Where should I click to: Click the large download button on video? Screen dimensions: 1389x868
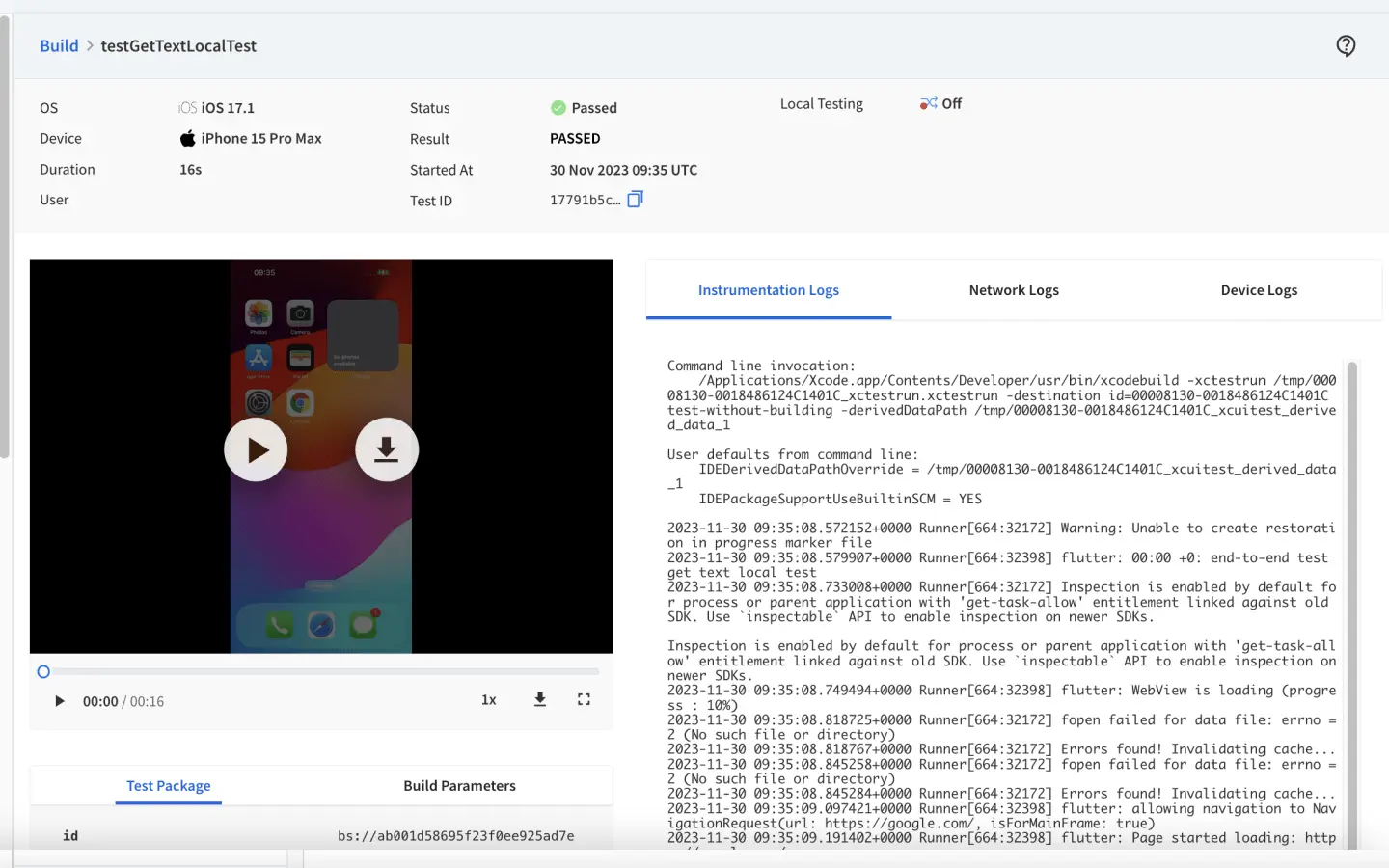(386, 449)
